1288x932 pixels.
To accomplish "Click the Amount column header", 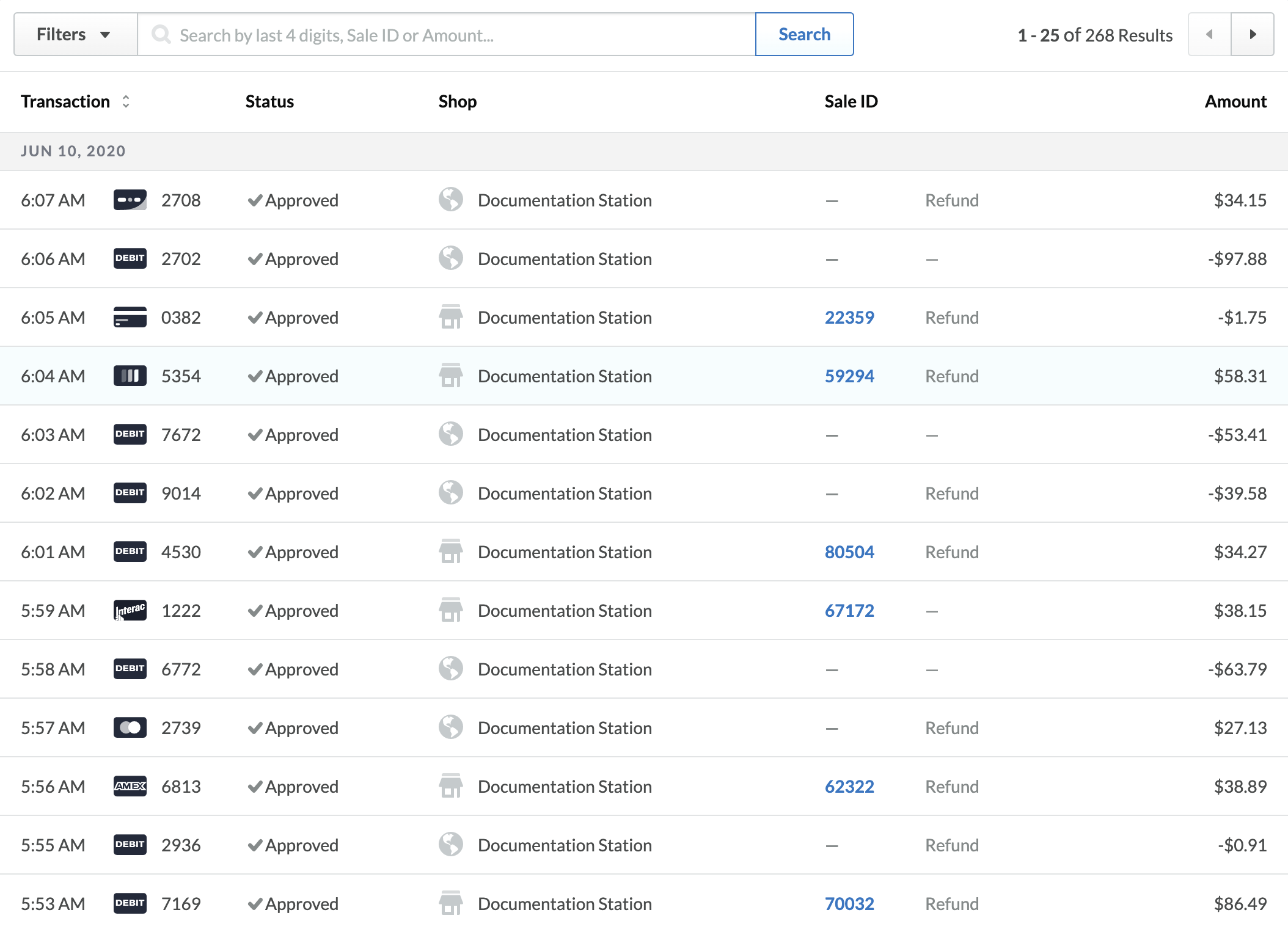I will [x=1235, y=101].
